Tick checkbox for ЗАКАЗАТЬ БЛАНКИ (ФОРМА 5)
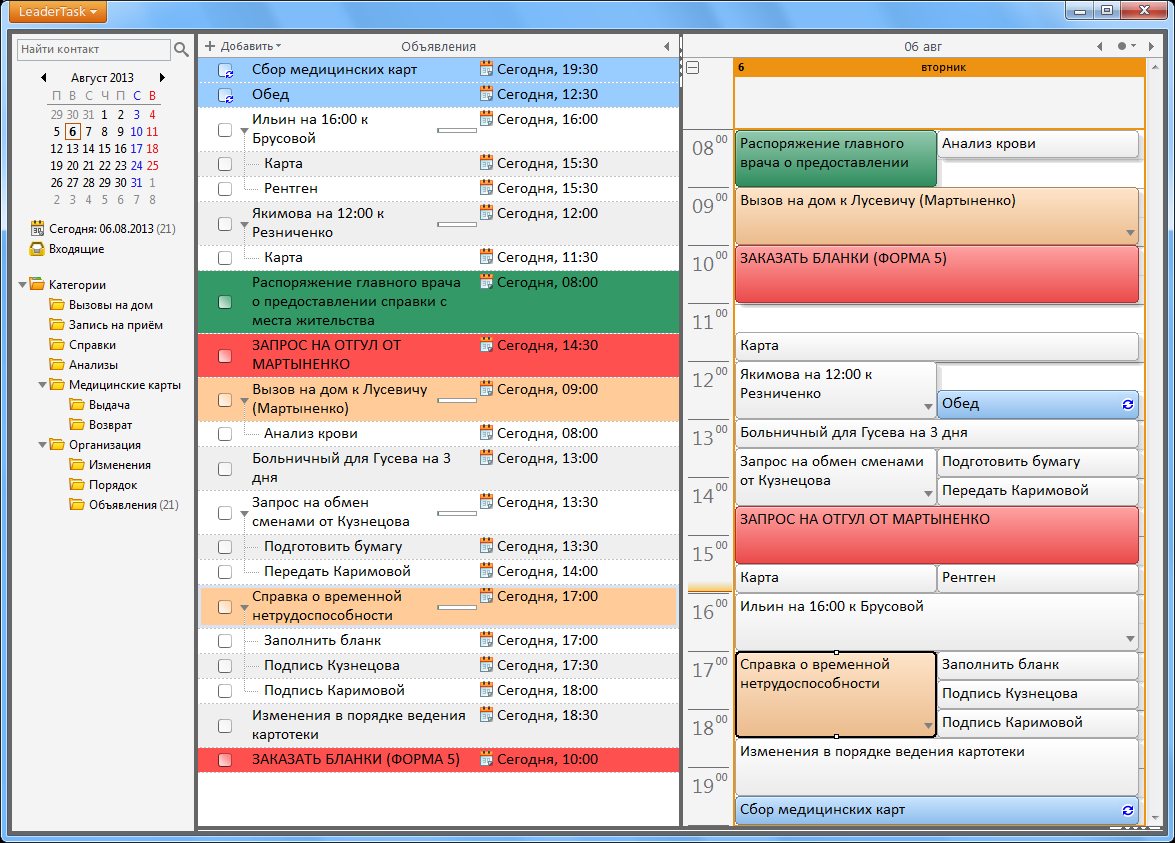 (x=225, y=760)
